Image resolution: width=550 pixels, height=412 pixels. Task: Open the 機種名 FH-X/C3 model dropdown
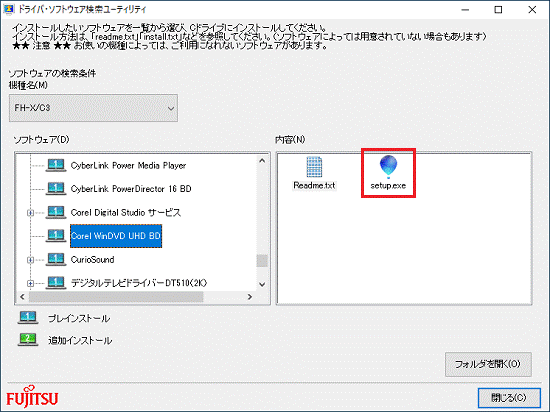click(93, 108)
